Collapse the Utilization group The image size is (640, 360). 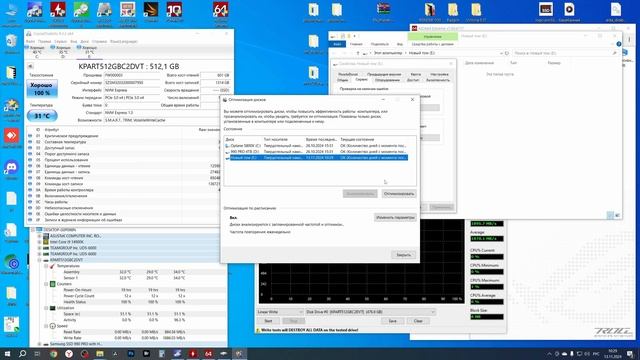(x=46, y=308)
